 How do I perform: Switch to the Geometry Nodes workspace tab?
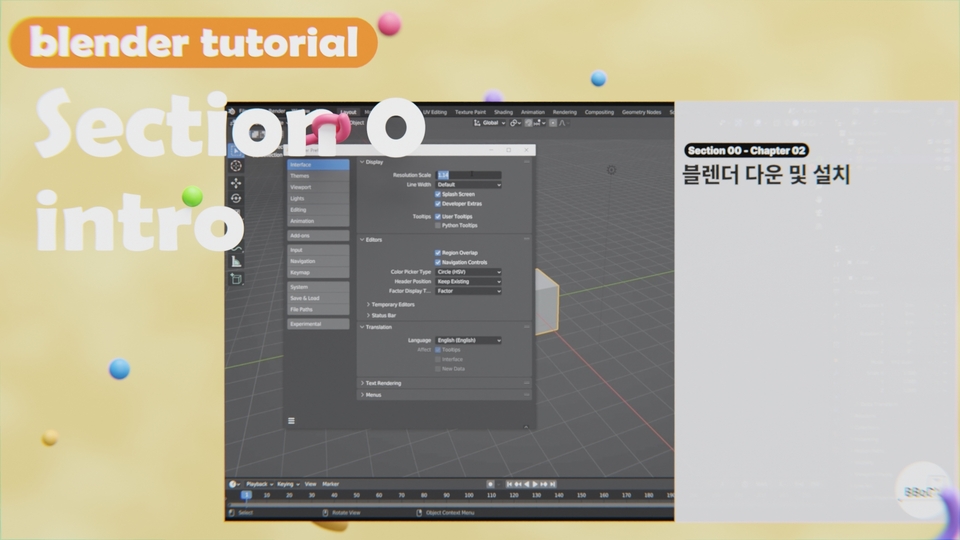point(641,112)
